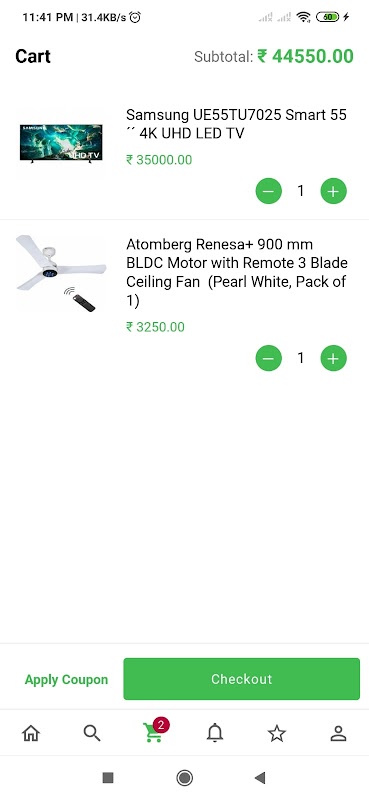The width and height of the screenshot is (369, 800).
Task: Increase Atomberg fan quantity with plus
Action: [333, 358]
